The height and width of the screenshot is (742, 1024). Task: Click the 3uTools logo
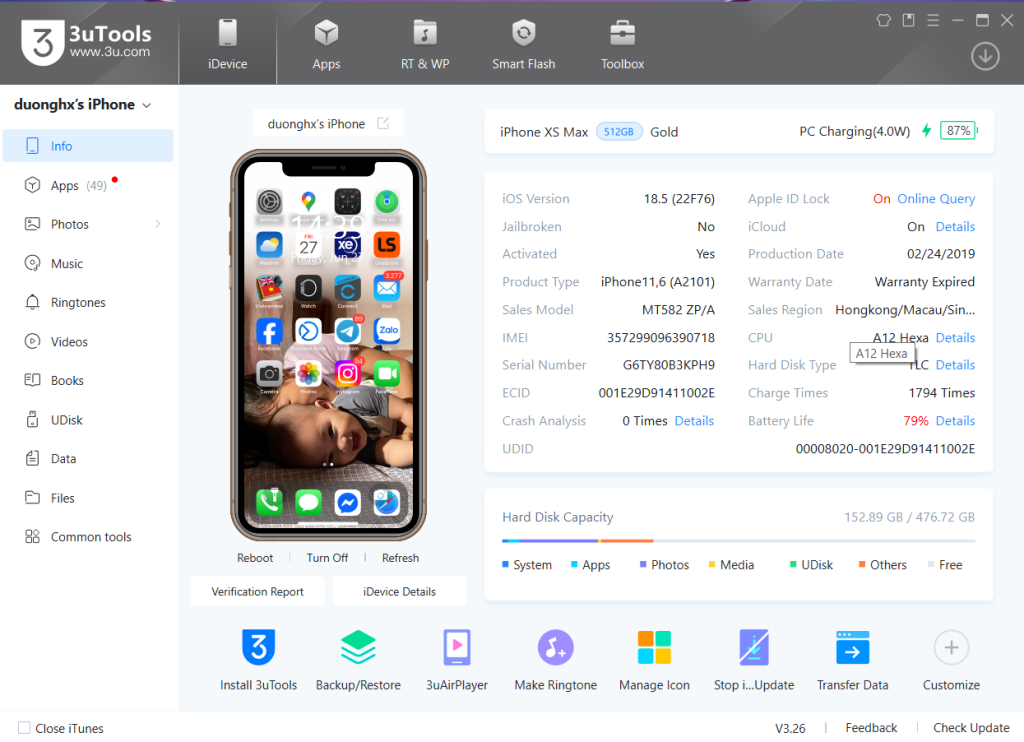pos(86,42)
